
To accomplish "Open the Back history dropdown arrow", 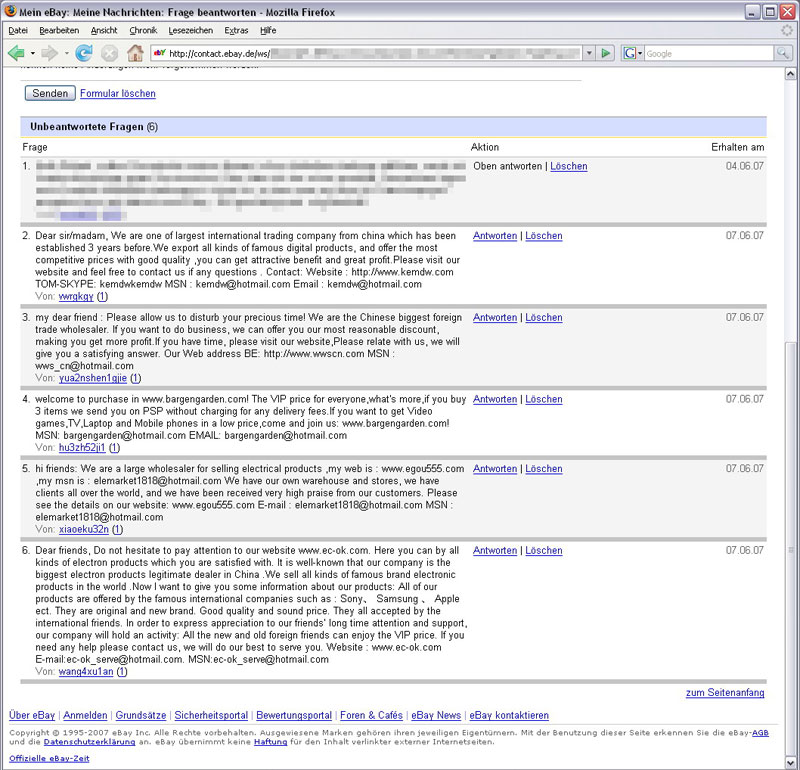I will click(x=32, y=53).
